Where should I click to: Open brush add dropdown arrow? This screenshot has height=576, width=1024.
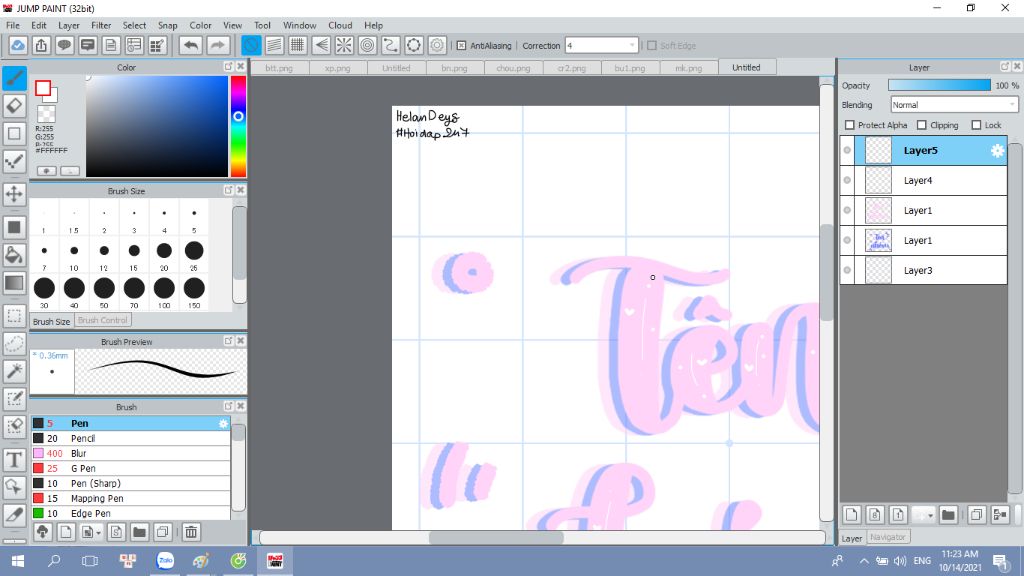98,532
